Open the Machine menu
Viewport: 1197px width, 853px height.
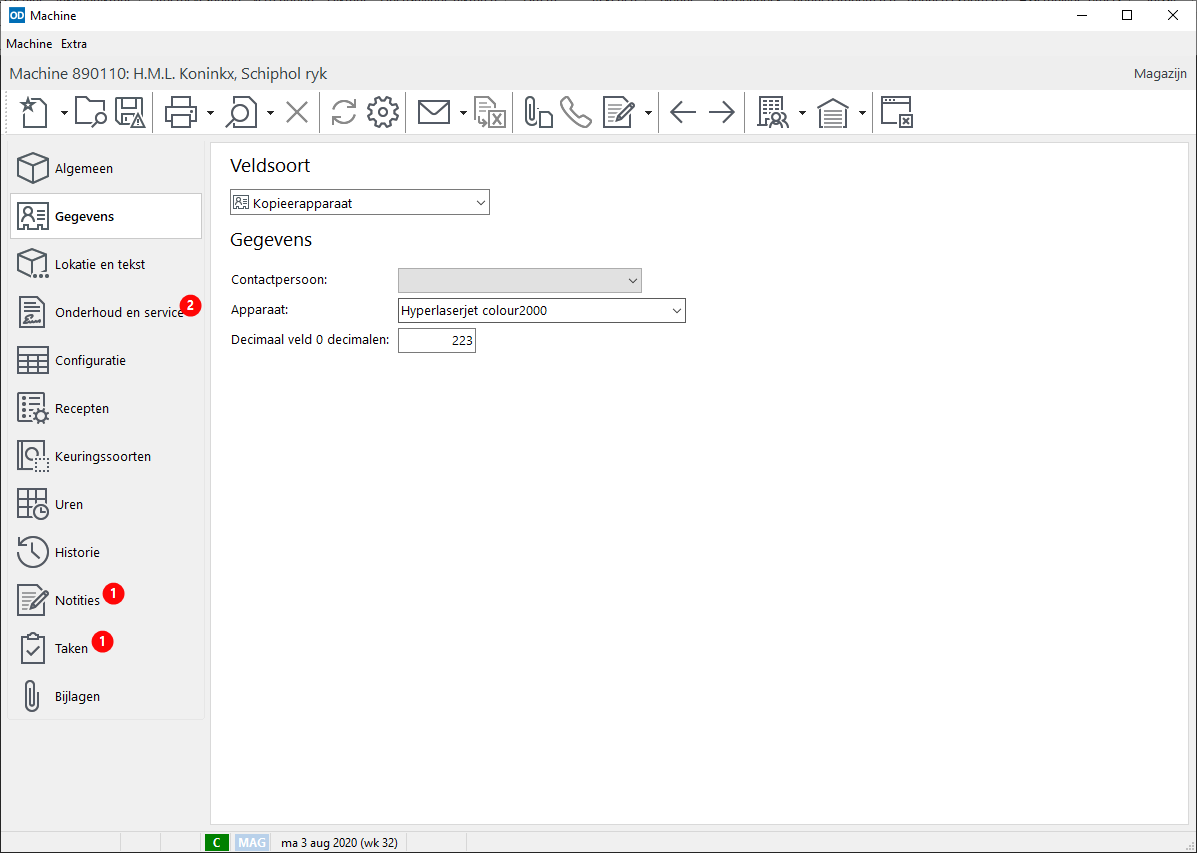tap(29, 44)
